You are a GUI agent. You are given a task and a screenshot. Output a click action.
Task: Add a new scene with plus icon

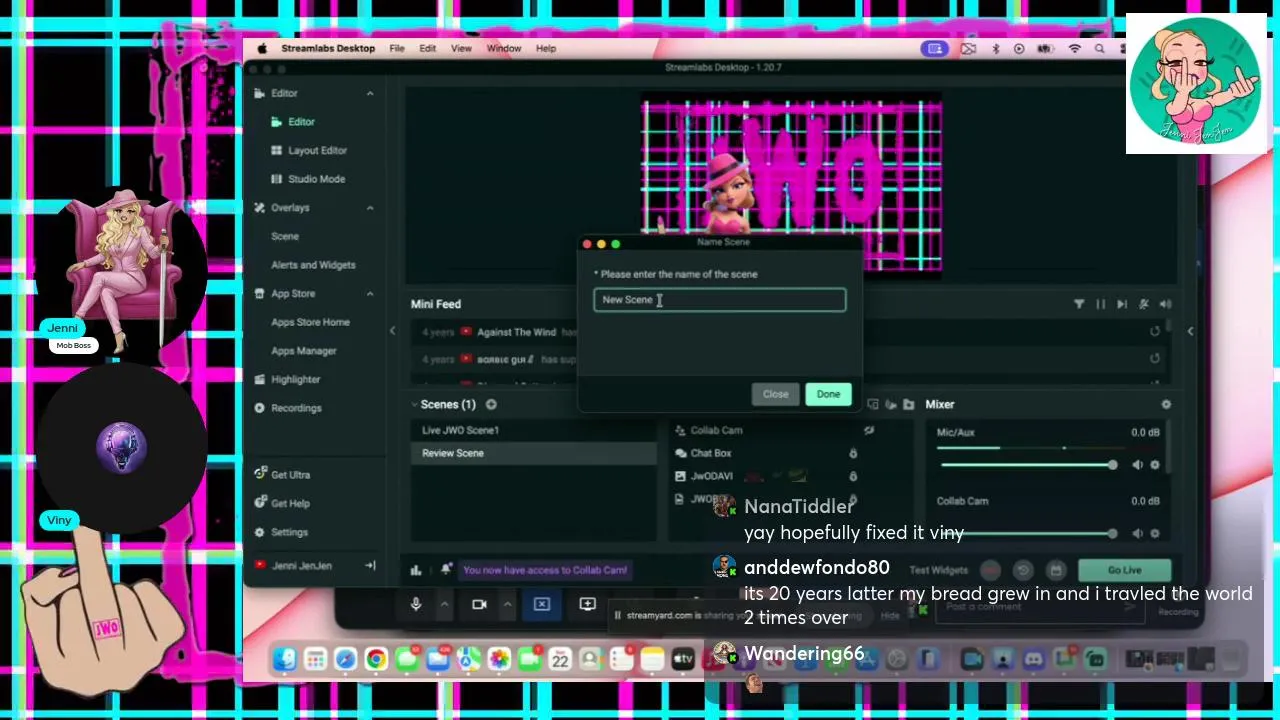(491, 405)
